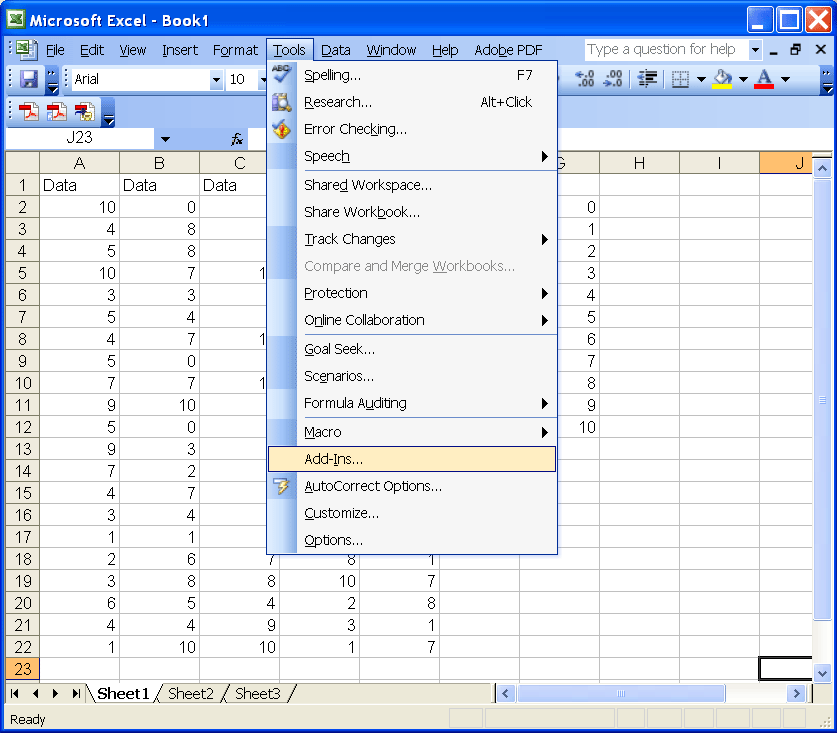Click the Save toolbar icon
This screenshot has width=837, height=733.
[x=29, y=80]
